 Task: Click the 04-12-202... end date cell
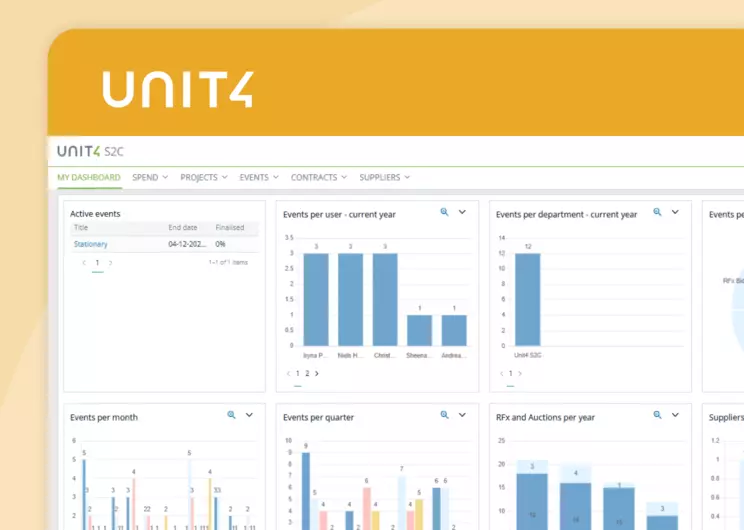click(187, 244)
